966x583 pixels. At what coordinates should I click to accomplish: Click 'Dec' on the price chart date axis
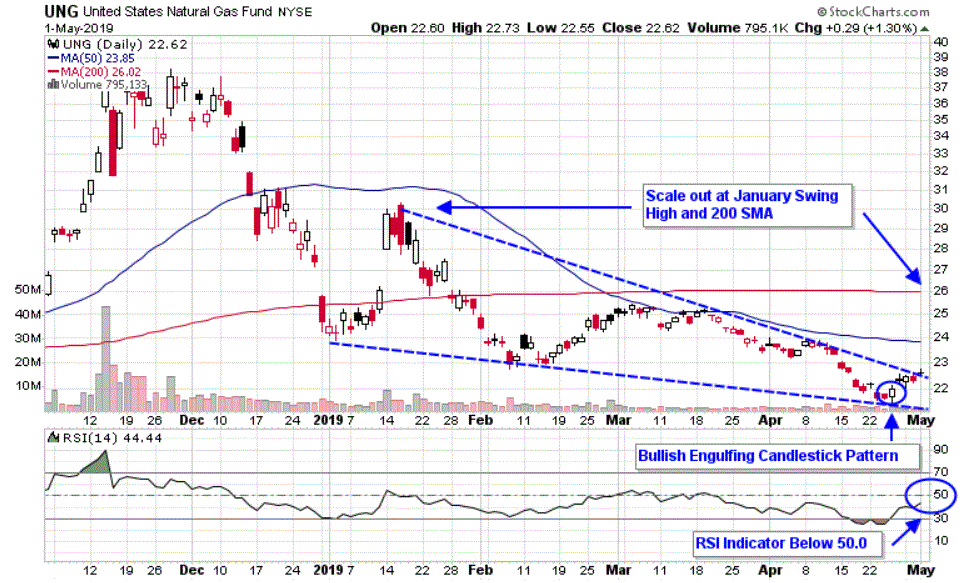192,420
